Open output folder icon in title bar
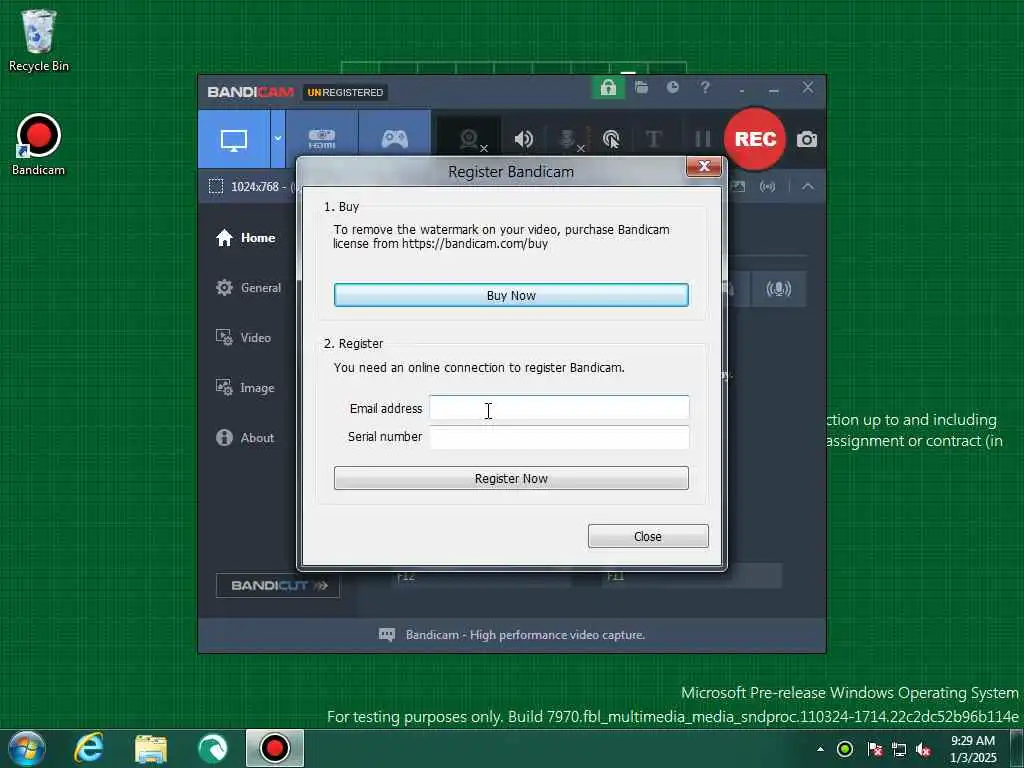This screenshot has width=1024, height=768. (x=641, y=88)
